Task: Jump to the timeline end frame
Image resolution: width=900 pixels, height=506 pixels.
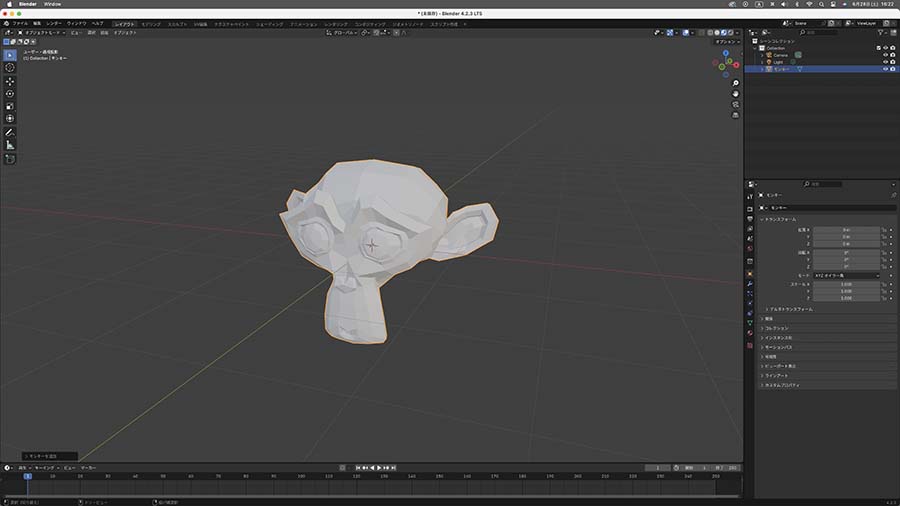Action: [393, 468]
